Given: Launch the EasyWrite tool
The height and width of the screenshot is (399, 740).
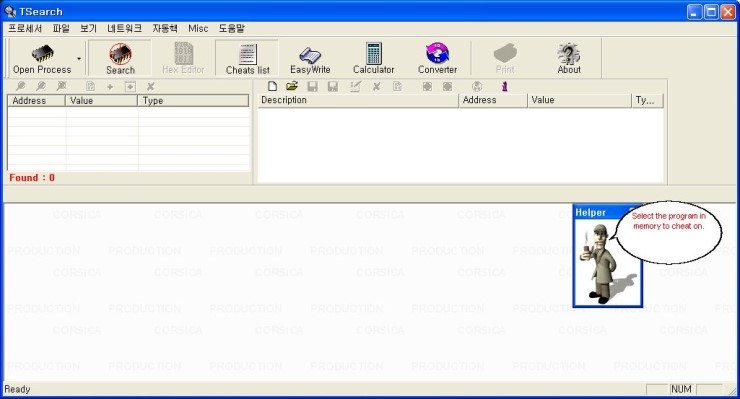Looking at the screenshot, I should click(310, 59).
